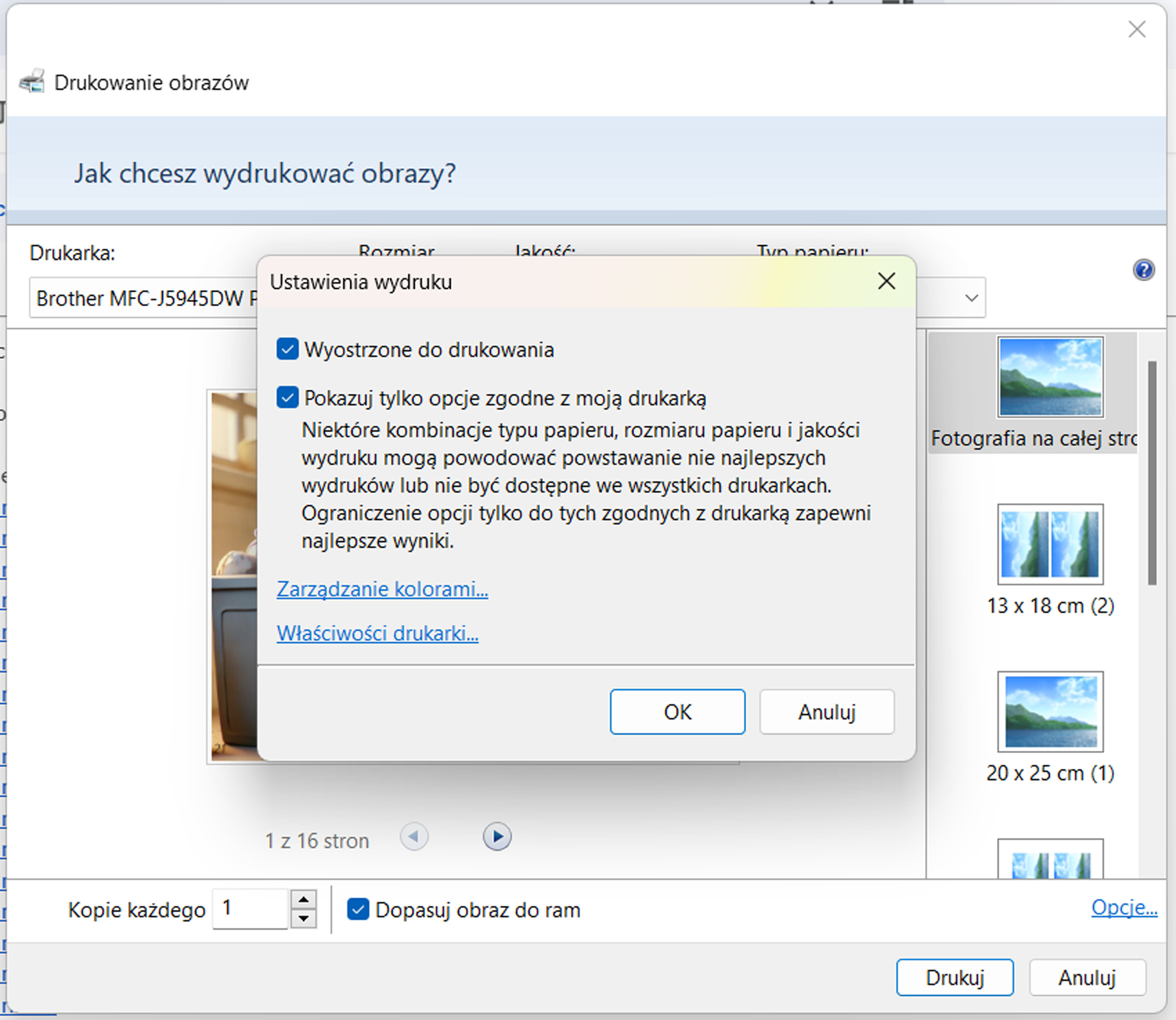1176x1020 pixels.
Task: Pick the 20 x 25 cm layout
Action: (x=1049, y=711)
